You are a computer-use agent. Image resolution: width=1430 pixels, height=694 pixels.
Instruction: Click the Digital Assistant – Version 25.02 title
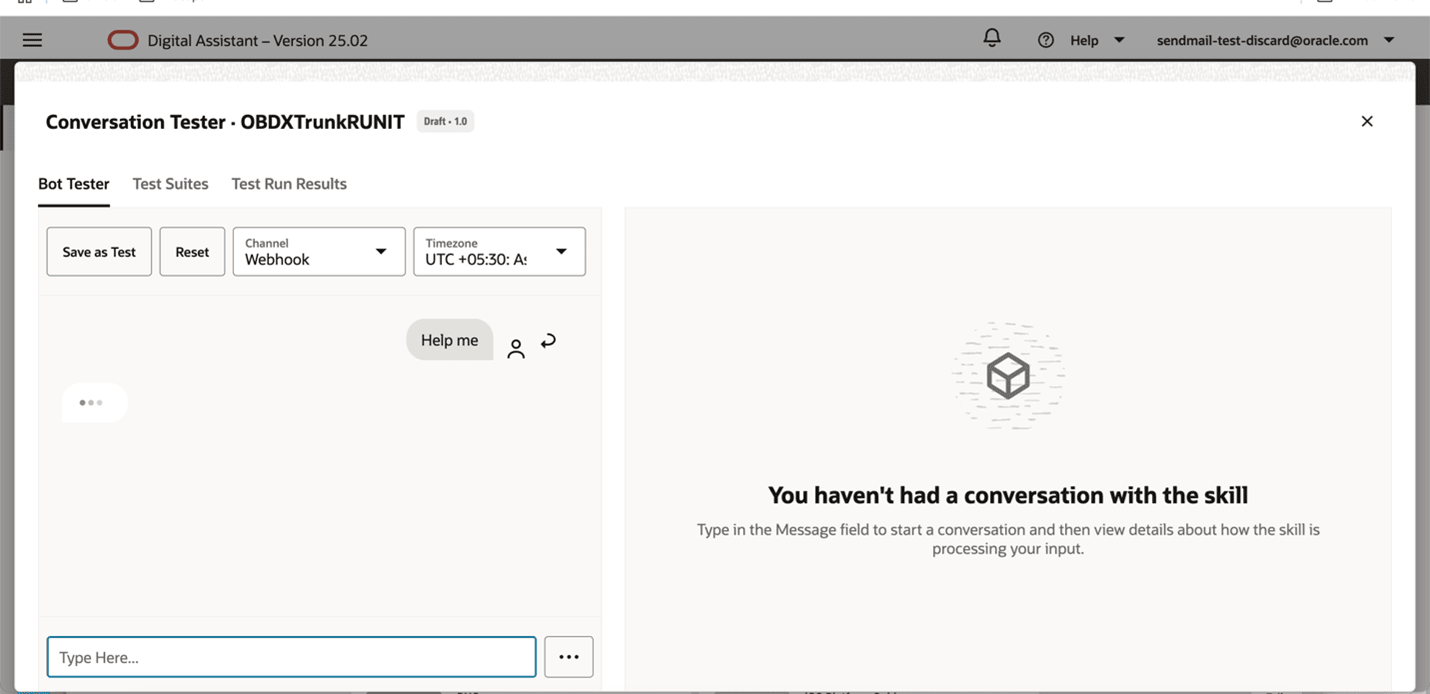point(258,41)
